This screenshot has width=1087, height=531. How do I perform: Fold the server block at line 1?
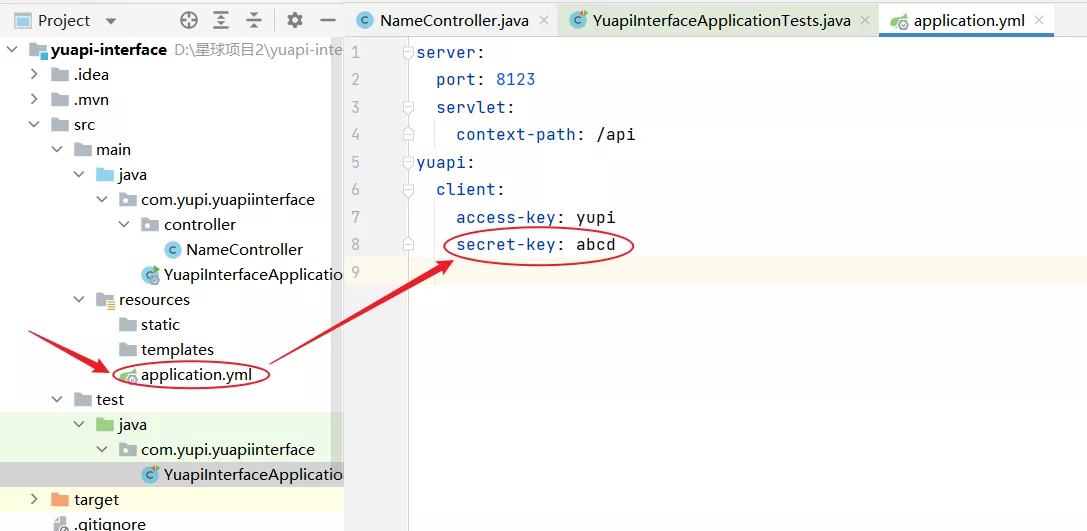tap(408, 52)
